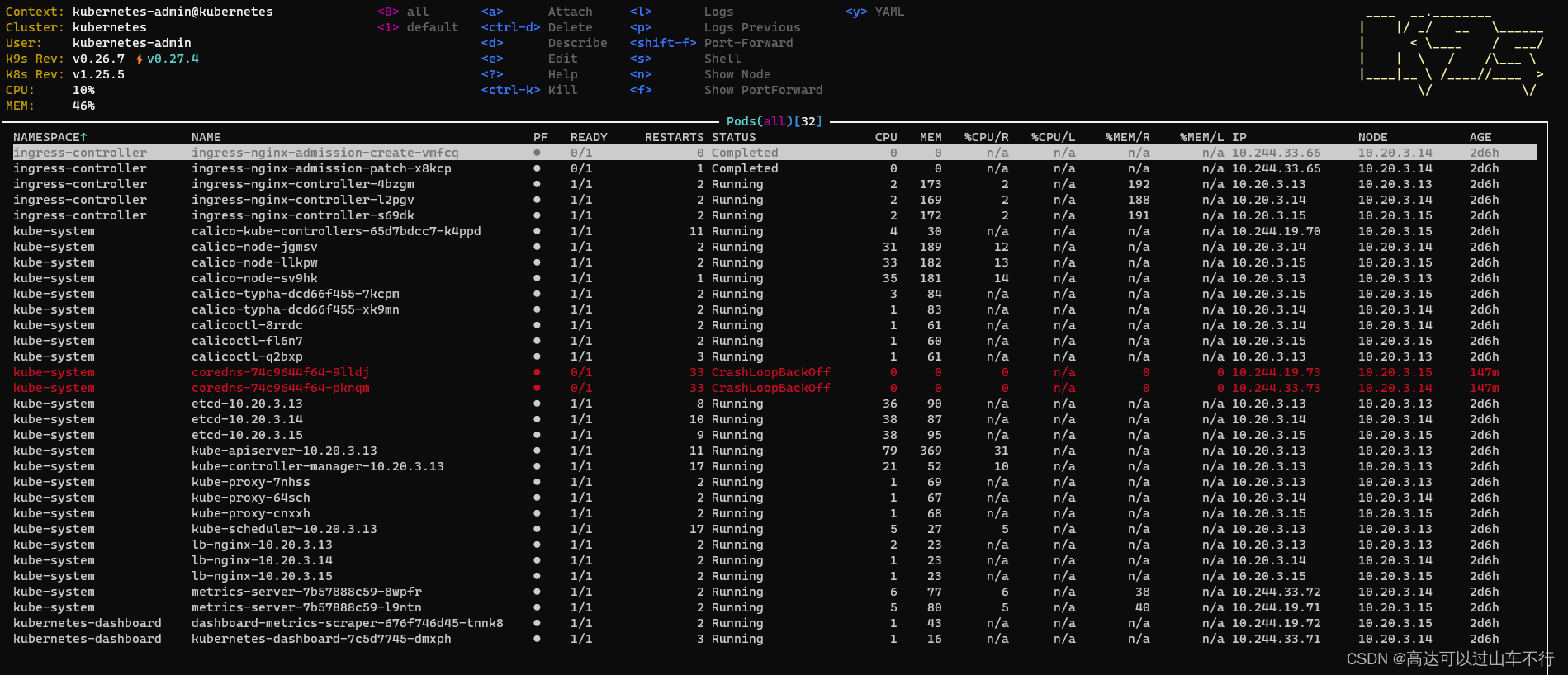Select metrics-server-7b57888c59-l9ntn pod

click(775, 607)
